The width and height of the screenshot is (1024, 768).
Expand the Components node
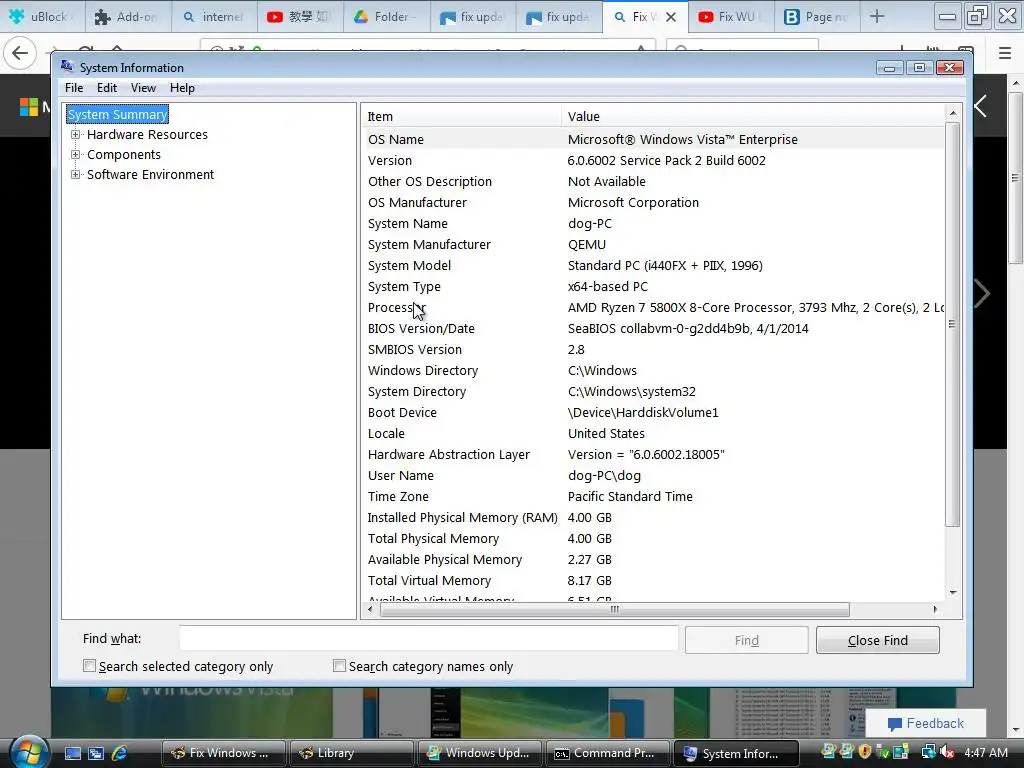(76, 155)
